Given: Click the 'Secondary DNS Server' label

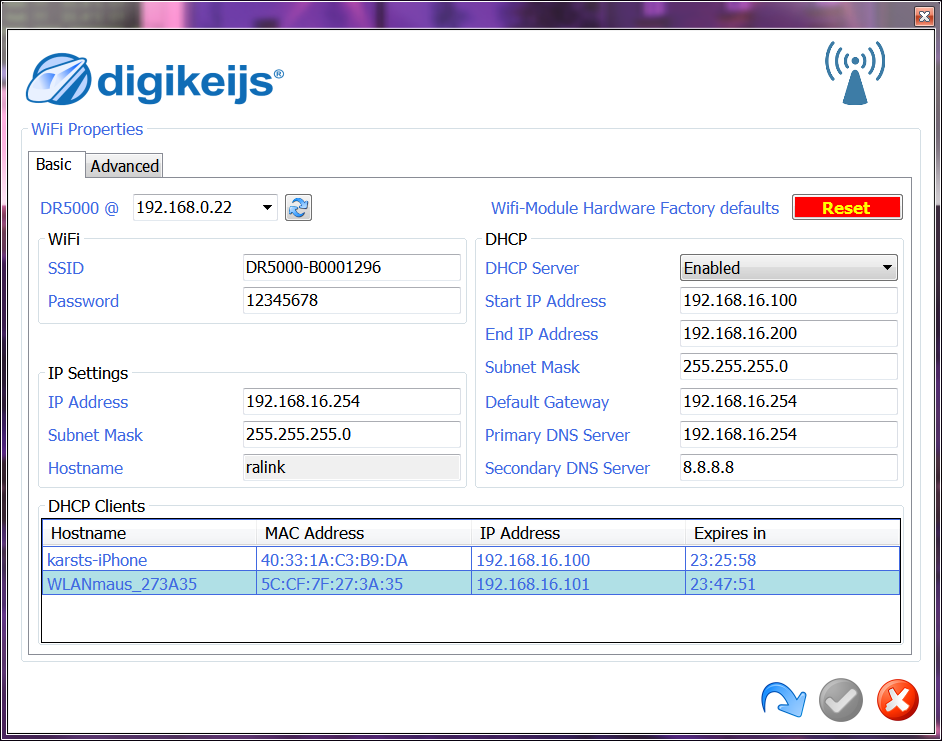Looking at the screenshot, I should (567, 468).
